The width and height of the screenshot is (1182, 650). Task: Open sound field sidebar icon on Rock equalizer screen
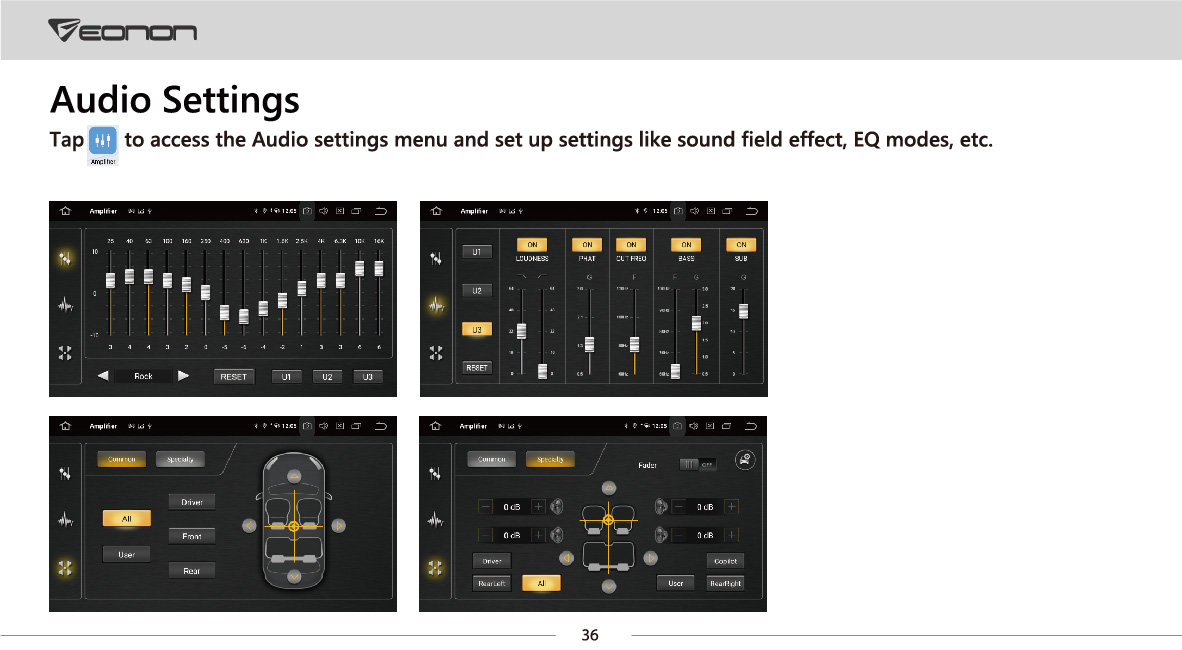pyautogui.click(x=66, y=353)
